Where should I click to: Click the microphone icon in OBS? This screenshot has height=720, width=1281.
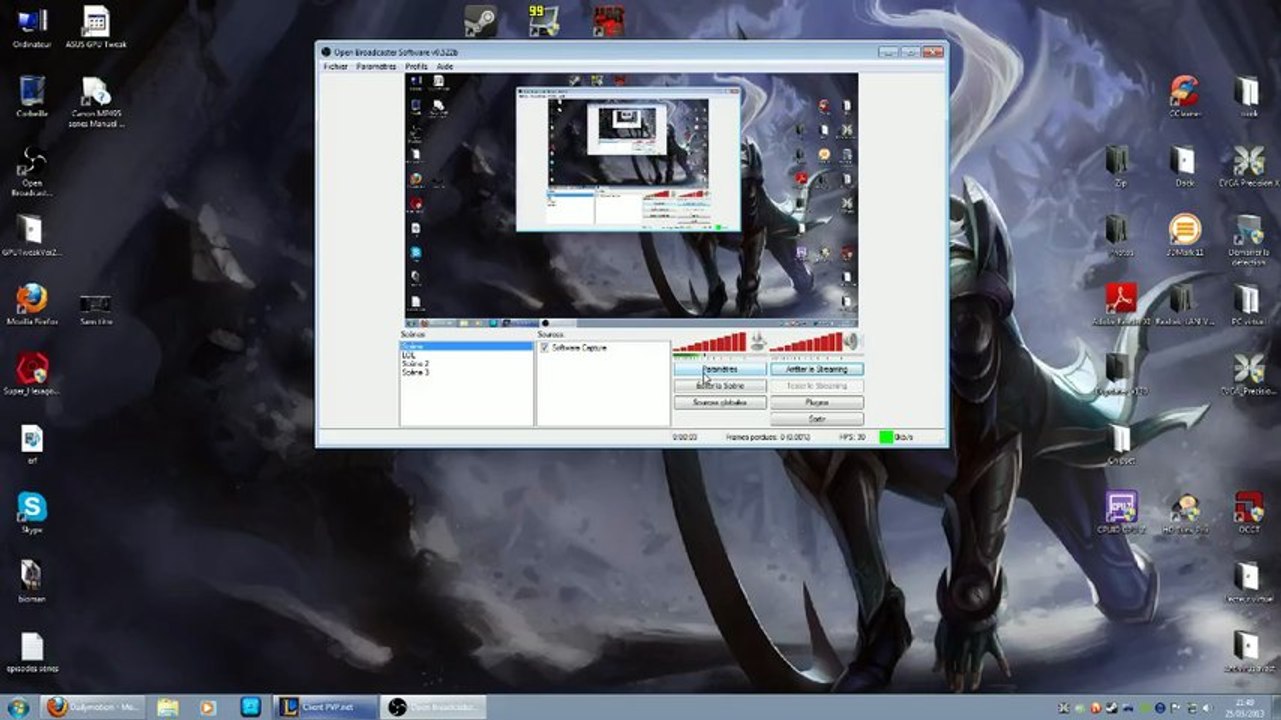(x=758, y=342)
